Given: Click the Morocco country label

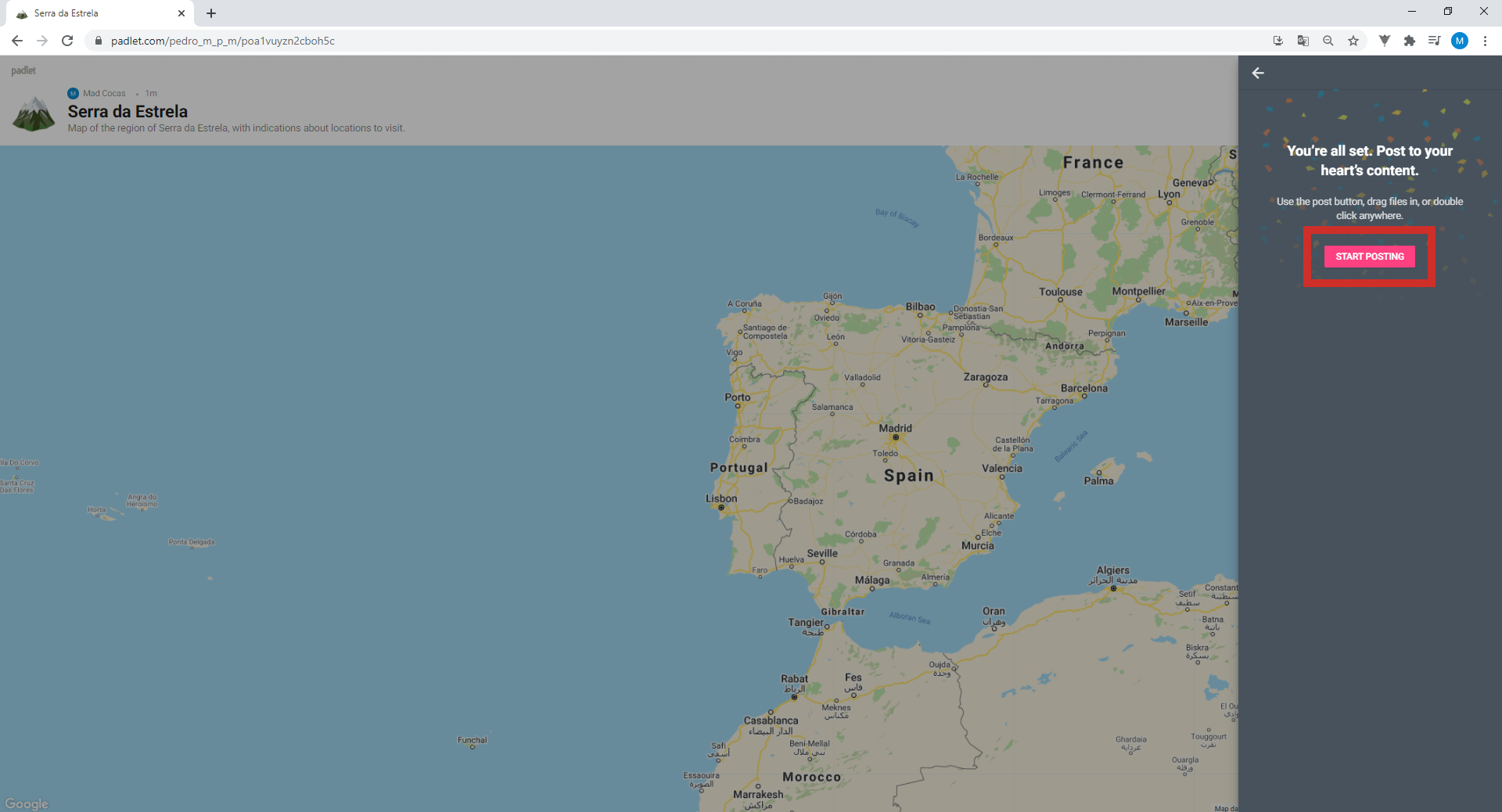Looking at the screenshot, I should (x=812, y=777).
